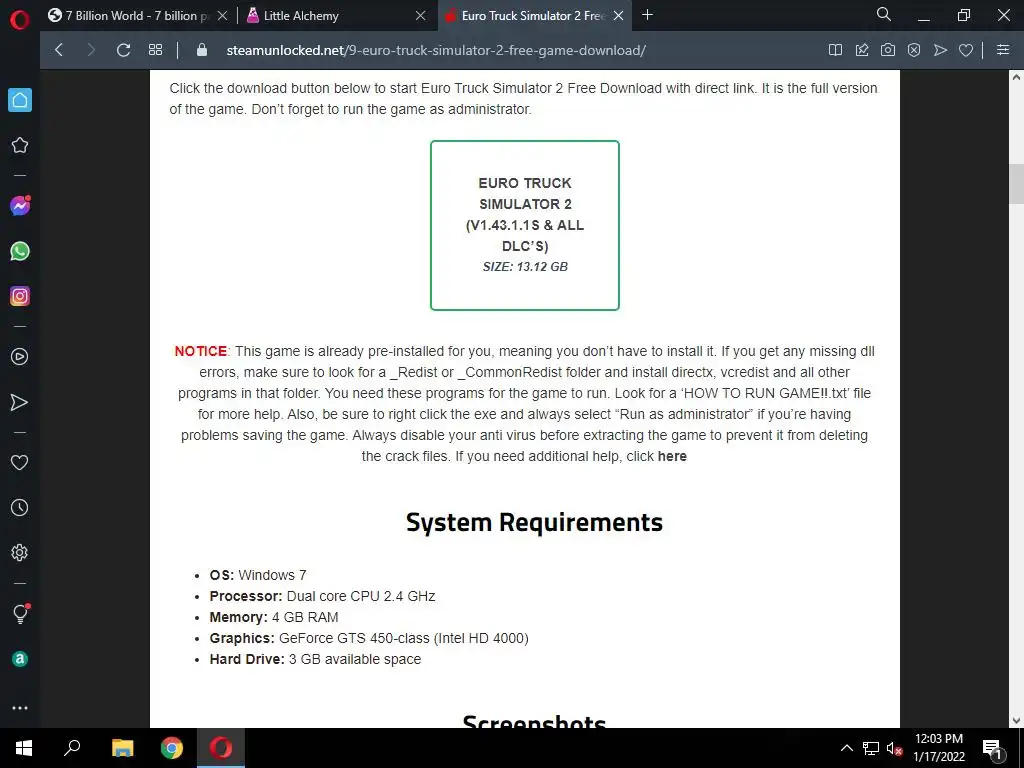Click the 'here' additional help link
Image resolution: width=1024 pixels, height=768 pixels.
(x=672, y=456)
